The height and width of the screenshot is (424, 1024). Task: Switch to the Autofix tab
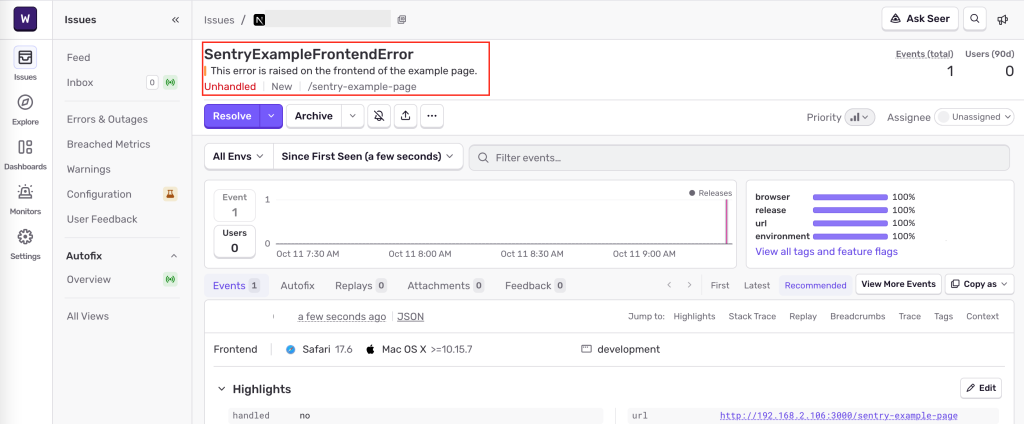pyautogui.click(x=297, y=285)
